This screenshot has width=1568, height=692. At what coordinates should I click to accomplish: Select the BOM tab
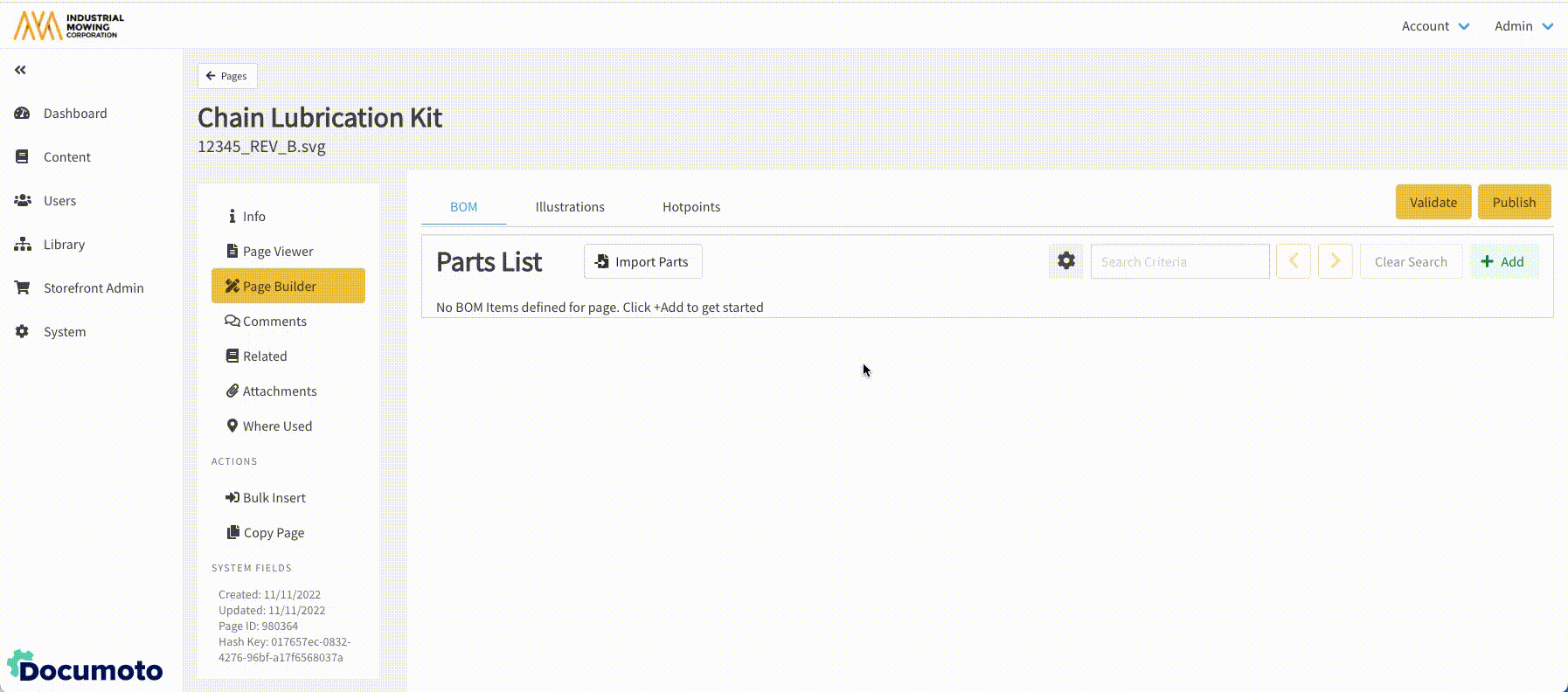click(463, 207)
